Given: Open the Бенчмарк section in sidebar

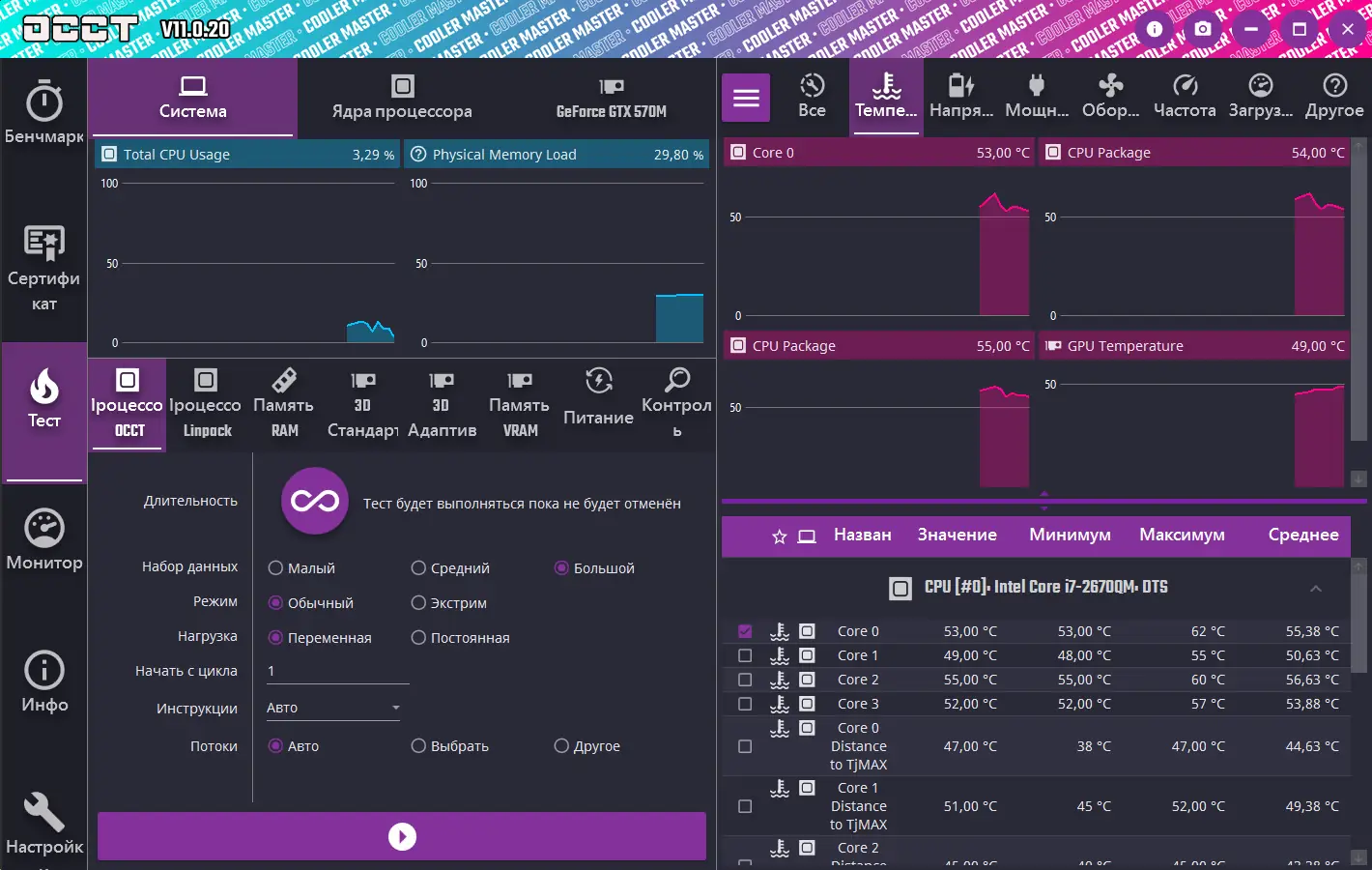Looking at the screenshot, I should click(x=43, y=114).
